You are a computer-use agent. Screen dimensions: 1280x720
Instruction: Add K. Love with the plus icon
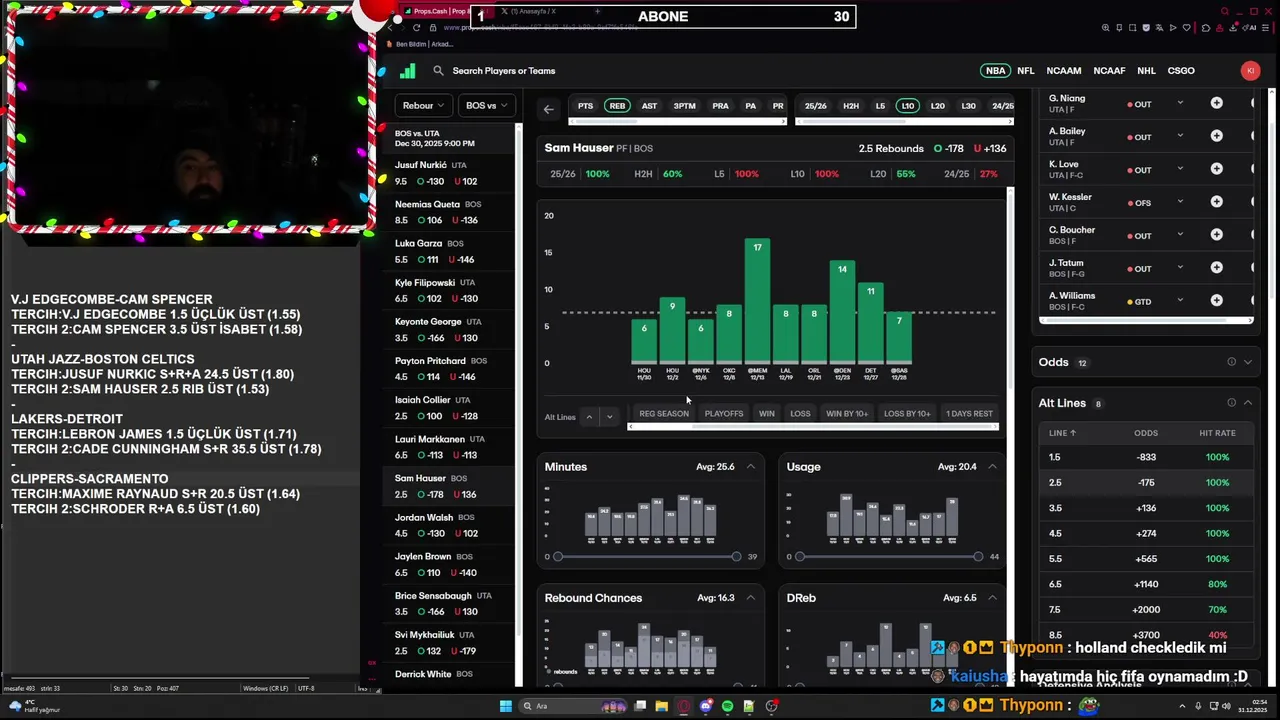tap(1216, 169)
